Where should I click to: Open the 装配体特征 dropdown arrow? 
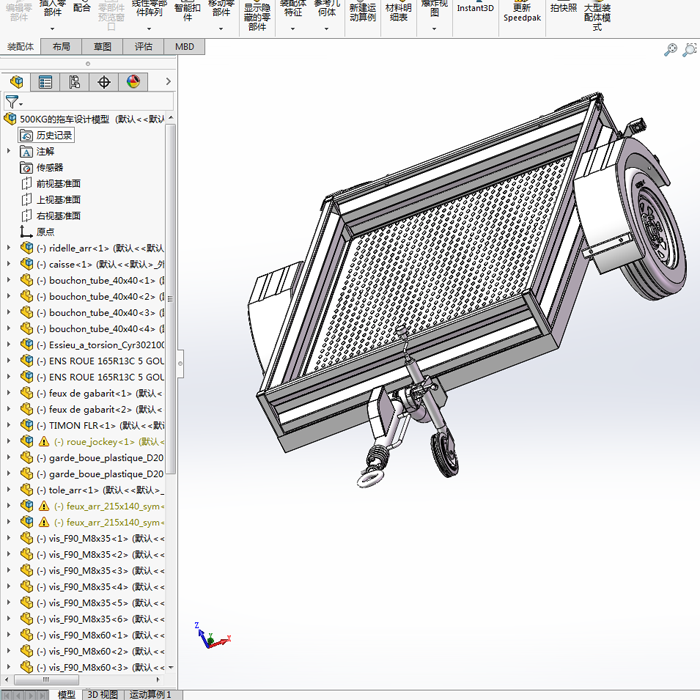pos(293,29)
